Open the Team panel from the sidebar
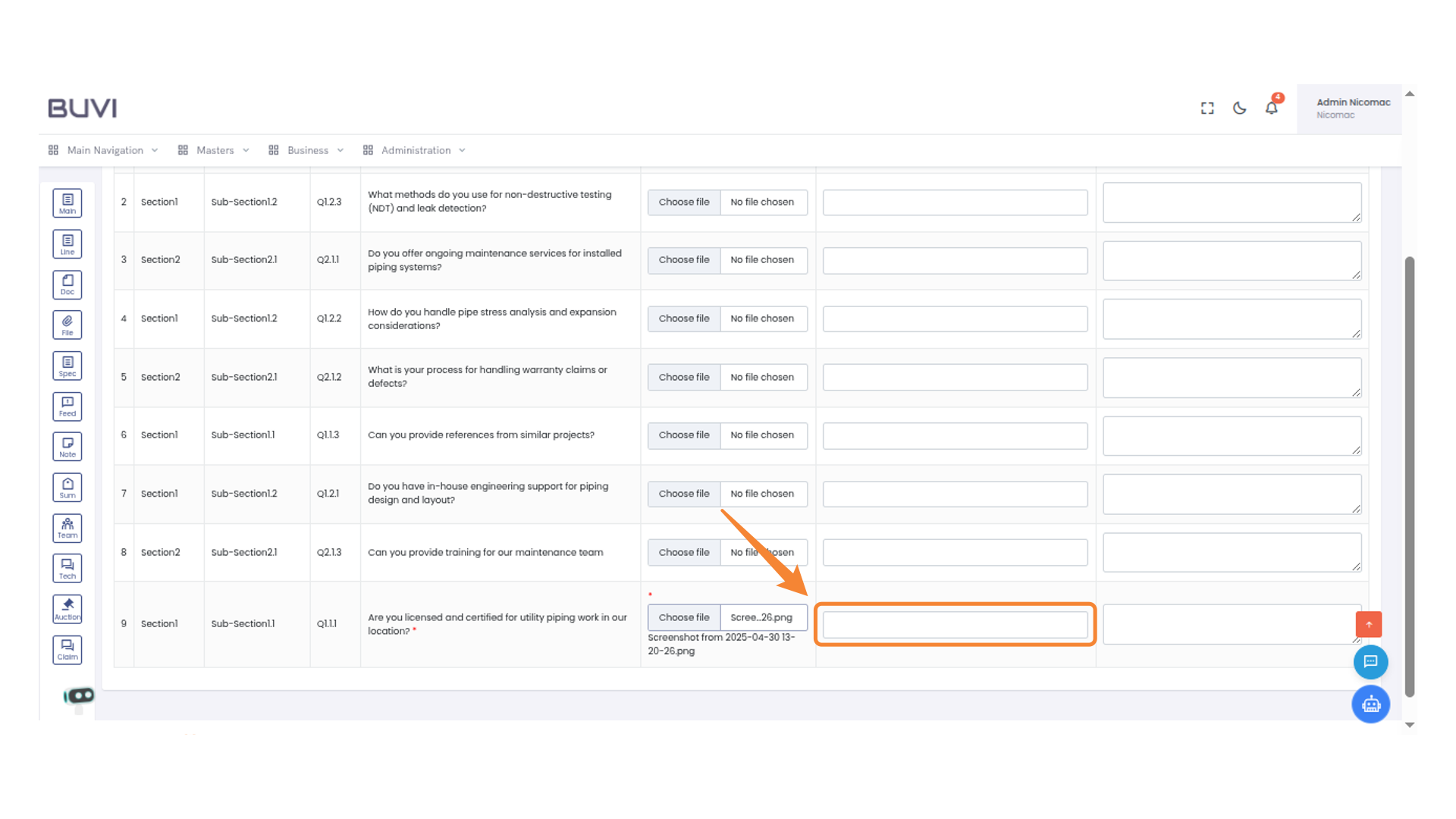The height and width of the screenshot is (819, 1456). click(67, 528)
